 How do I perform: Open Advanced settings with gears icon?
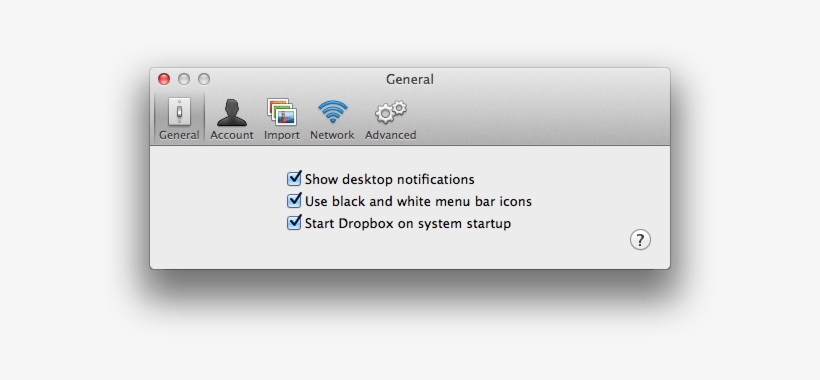coord(391,119)
